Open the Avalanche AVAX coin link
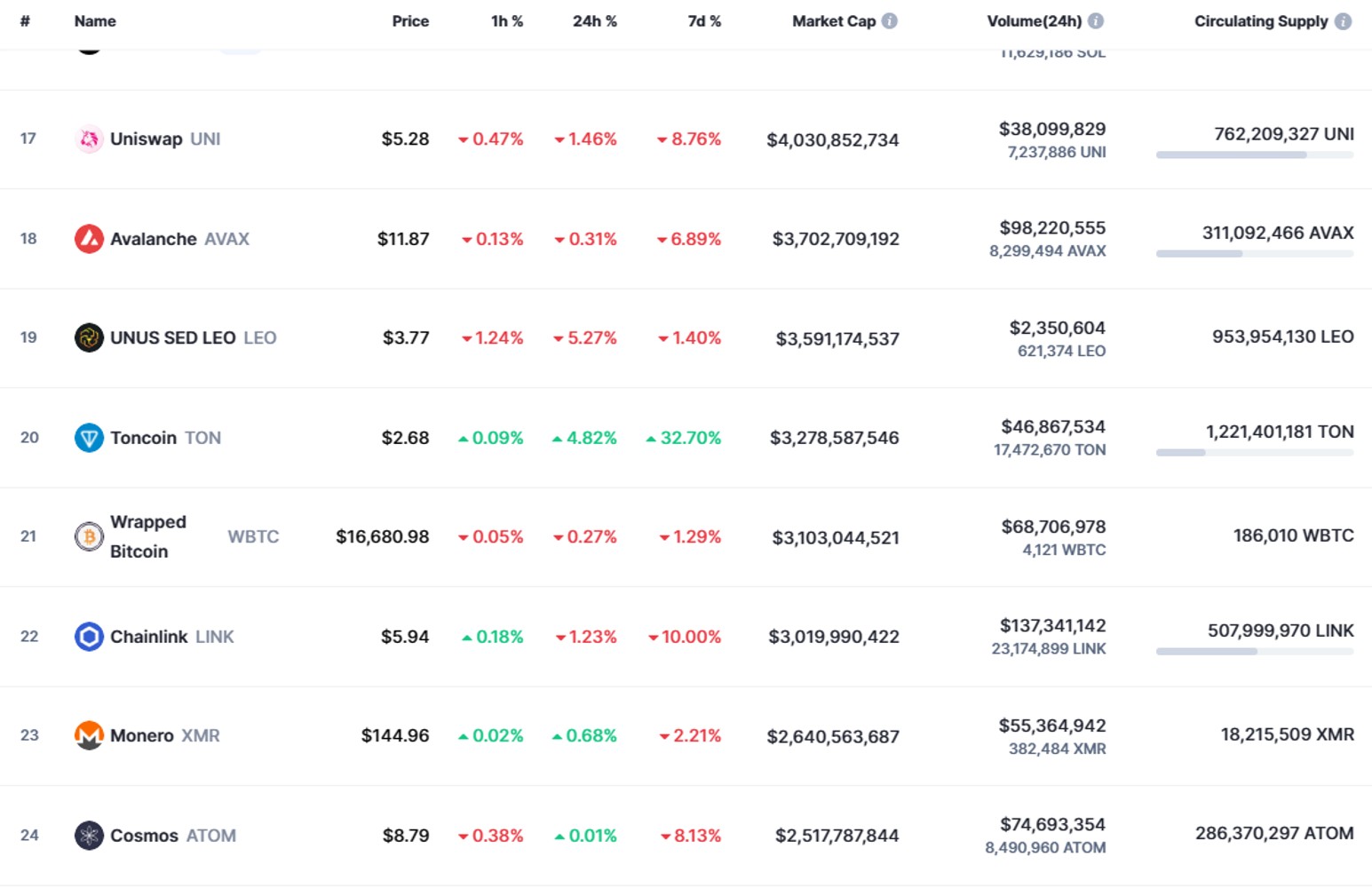 (179, 239)
